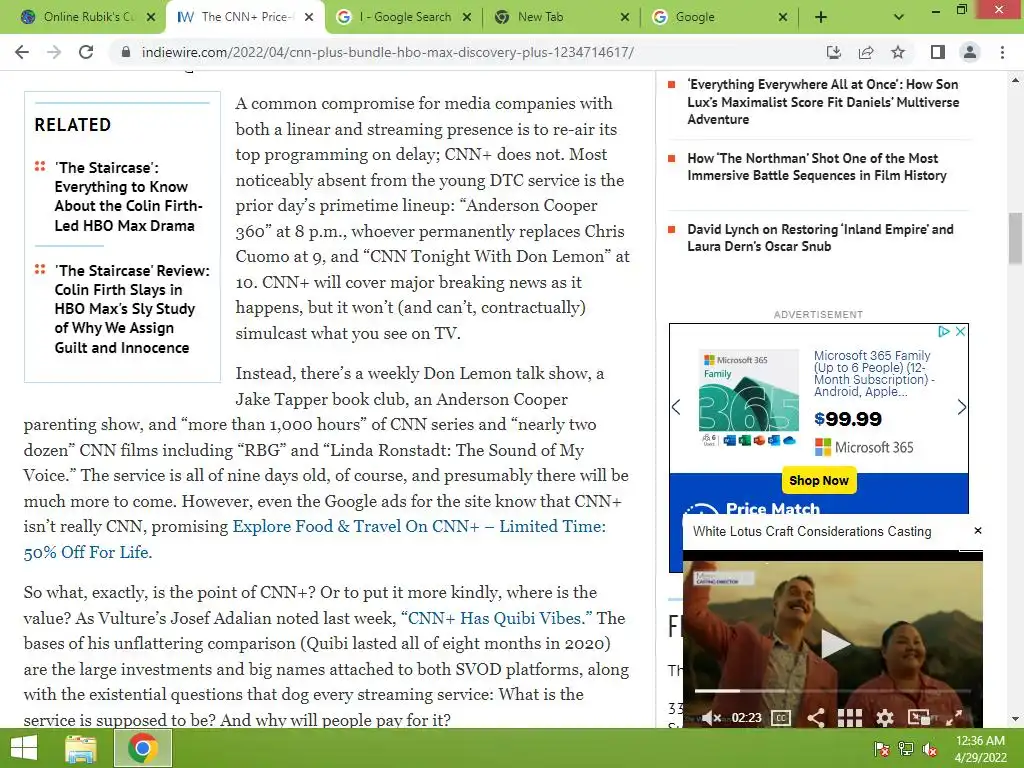
Task: Show previous ad product arrow
Action: click(x=677, y=408)
